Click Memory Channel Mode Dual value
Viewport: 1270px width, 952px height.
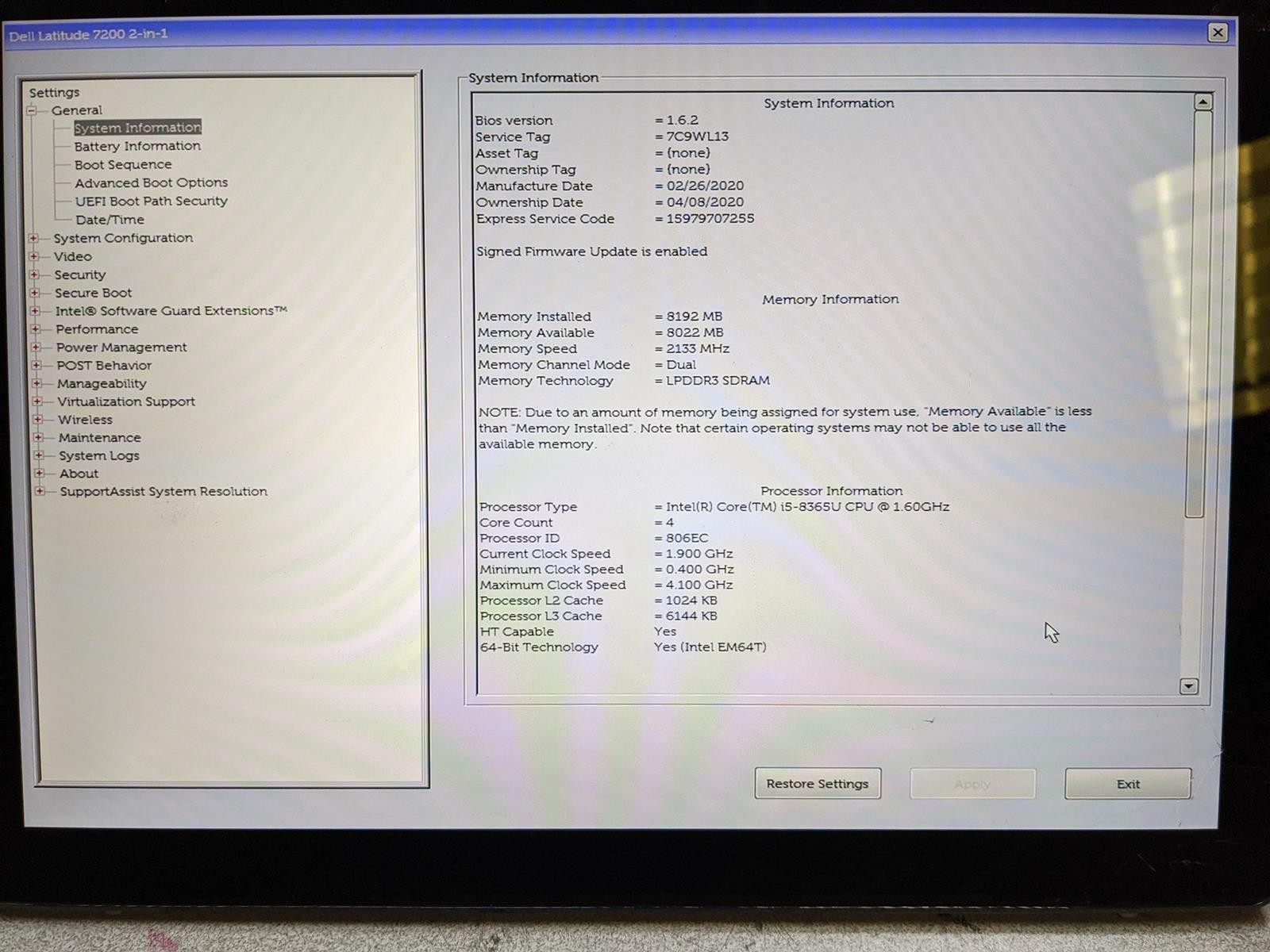point(680,365)
